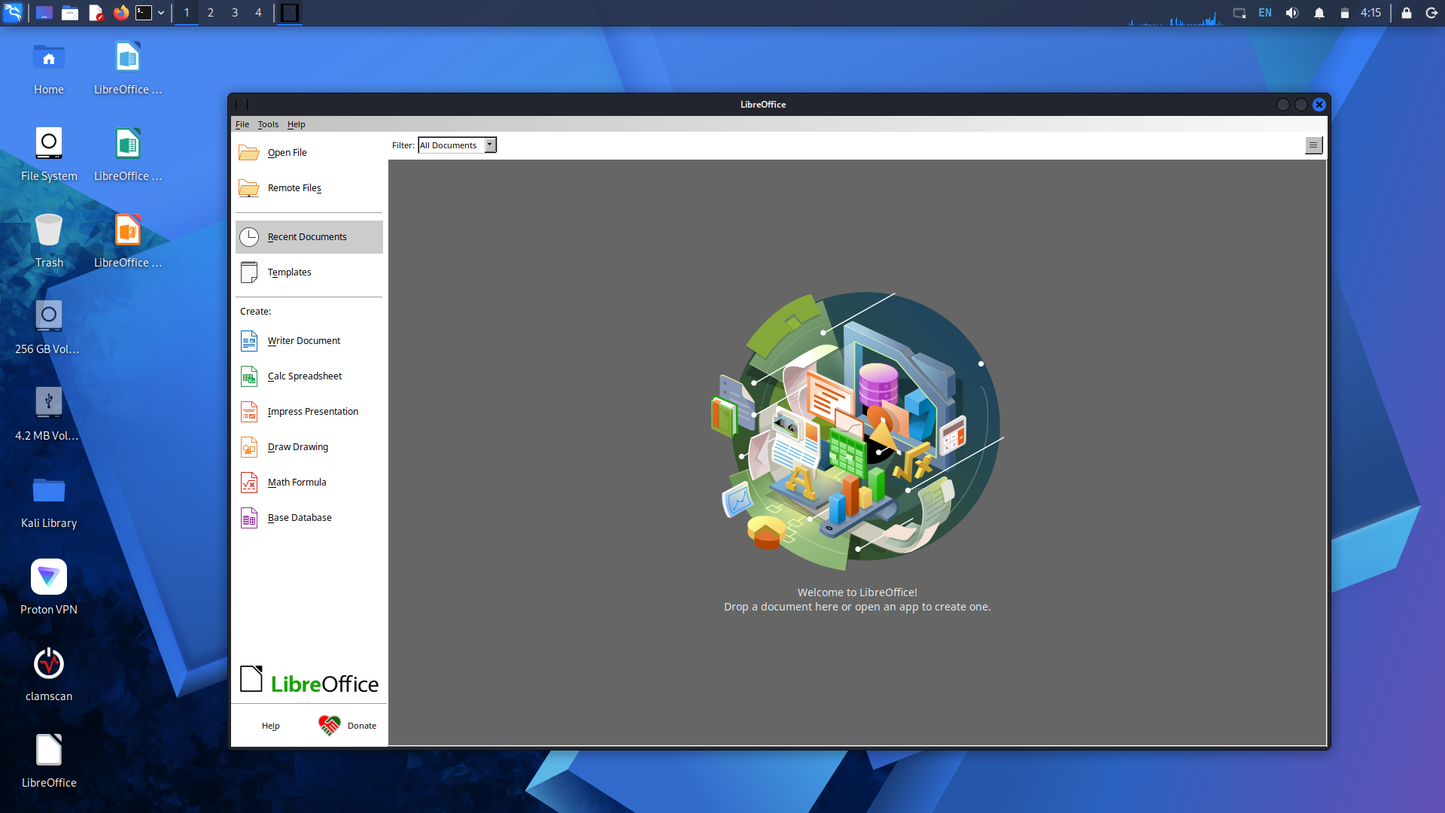Select the clamscan desktop icon
The width and height of the screenshot is (1445, 813).
point(48,675)
